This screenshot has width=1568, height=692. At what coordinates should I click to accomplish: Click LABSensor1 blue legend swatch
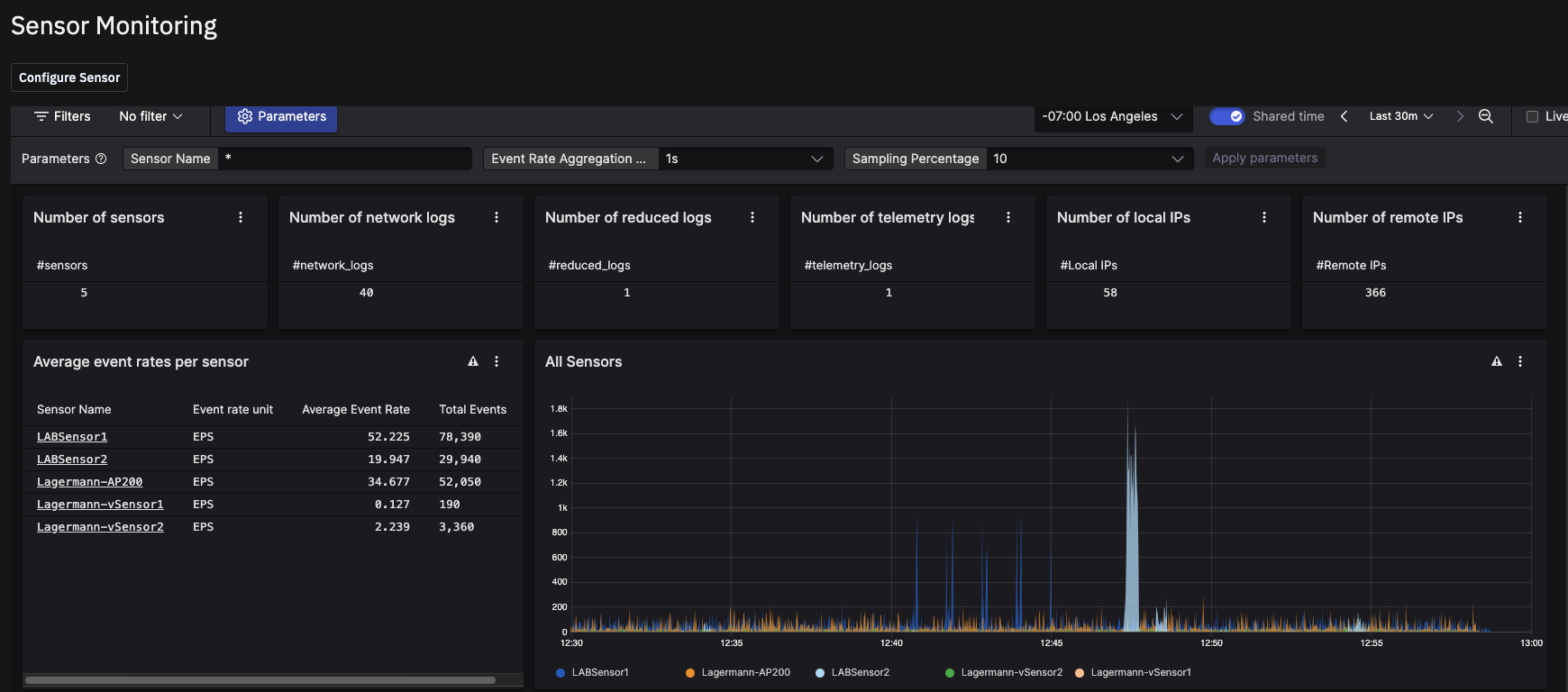tap(561, 673)
